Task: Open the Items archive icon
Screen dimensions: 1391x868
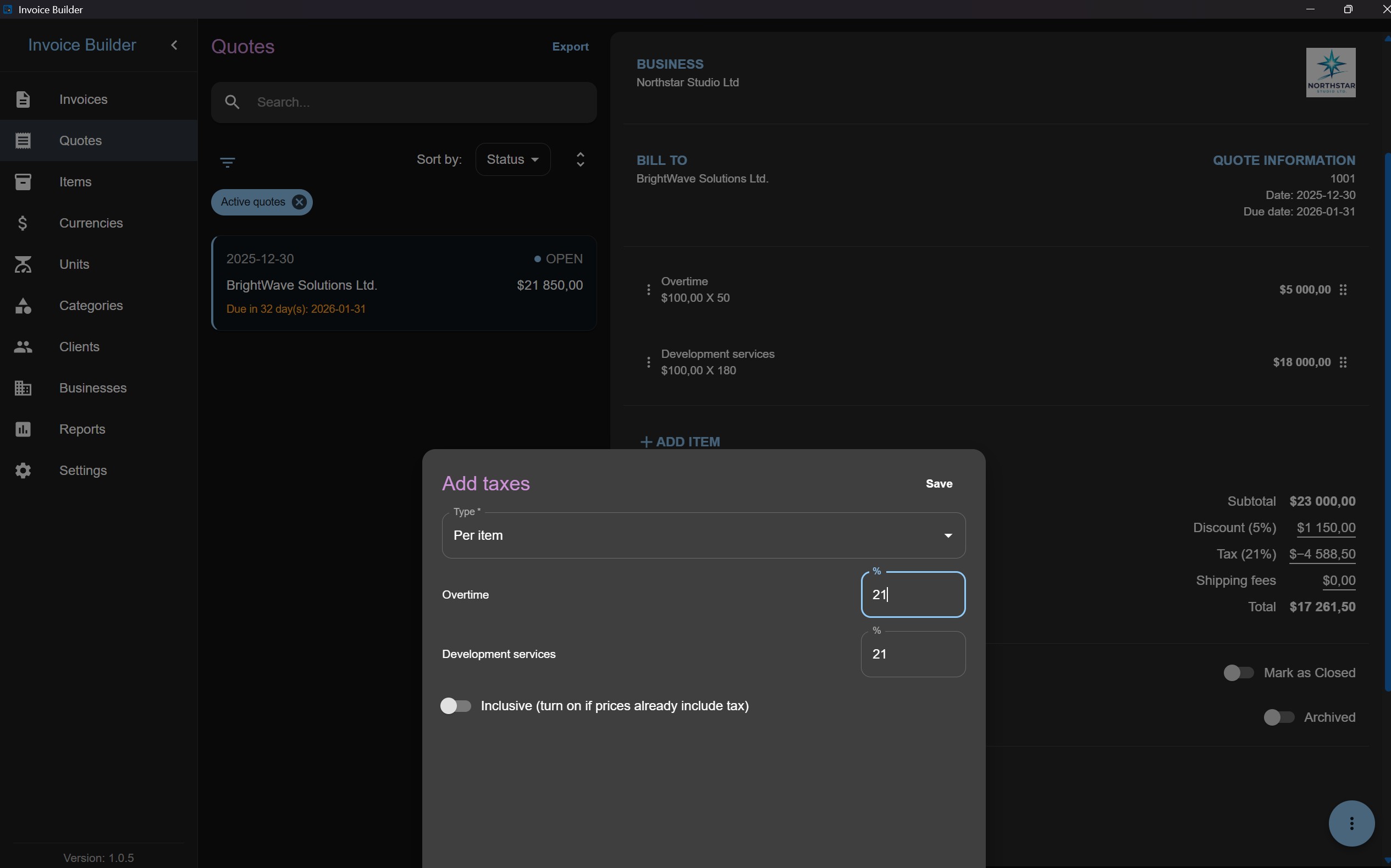Action: (x=23, y=182)
